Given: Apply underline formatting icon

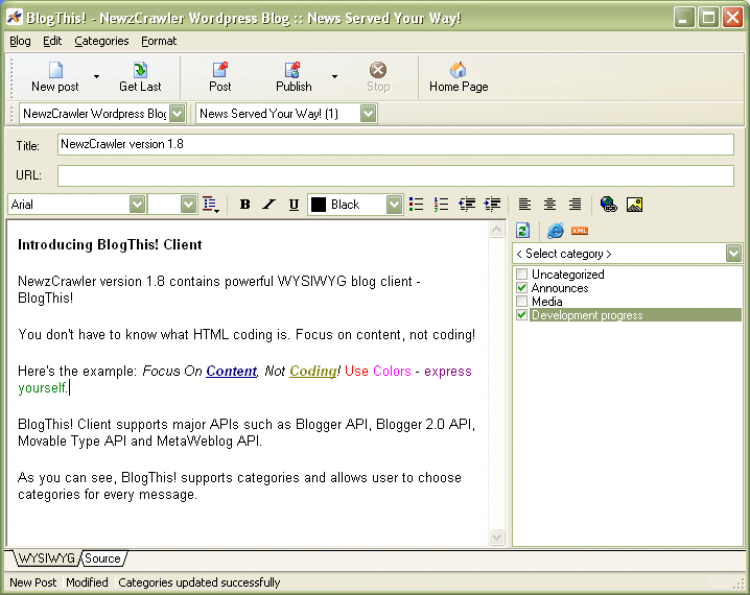Looking at the screenshot, I should tap(294, 205).
